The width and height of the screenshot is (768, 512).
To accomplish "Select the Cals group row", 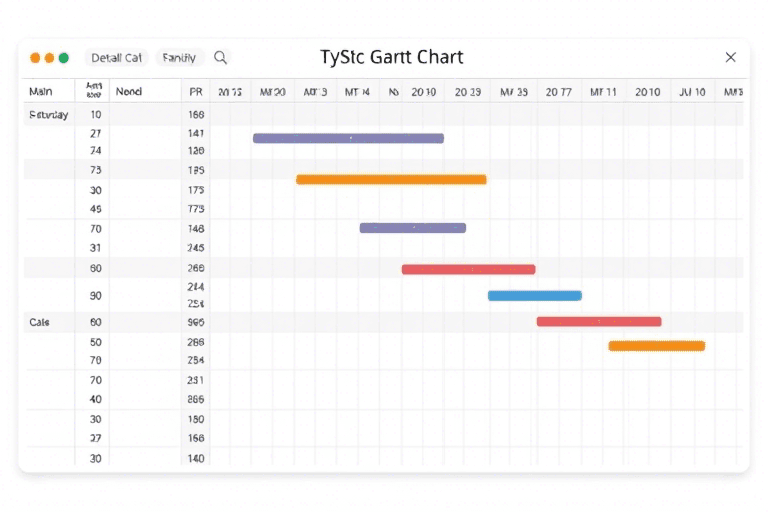I will pos(40,322).
